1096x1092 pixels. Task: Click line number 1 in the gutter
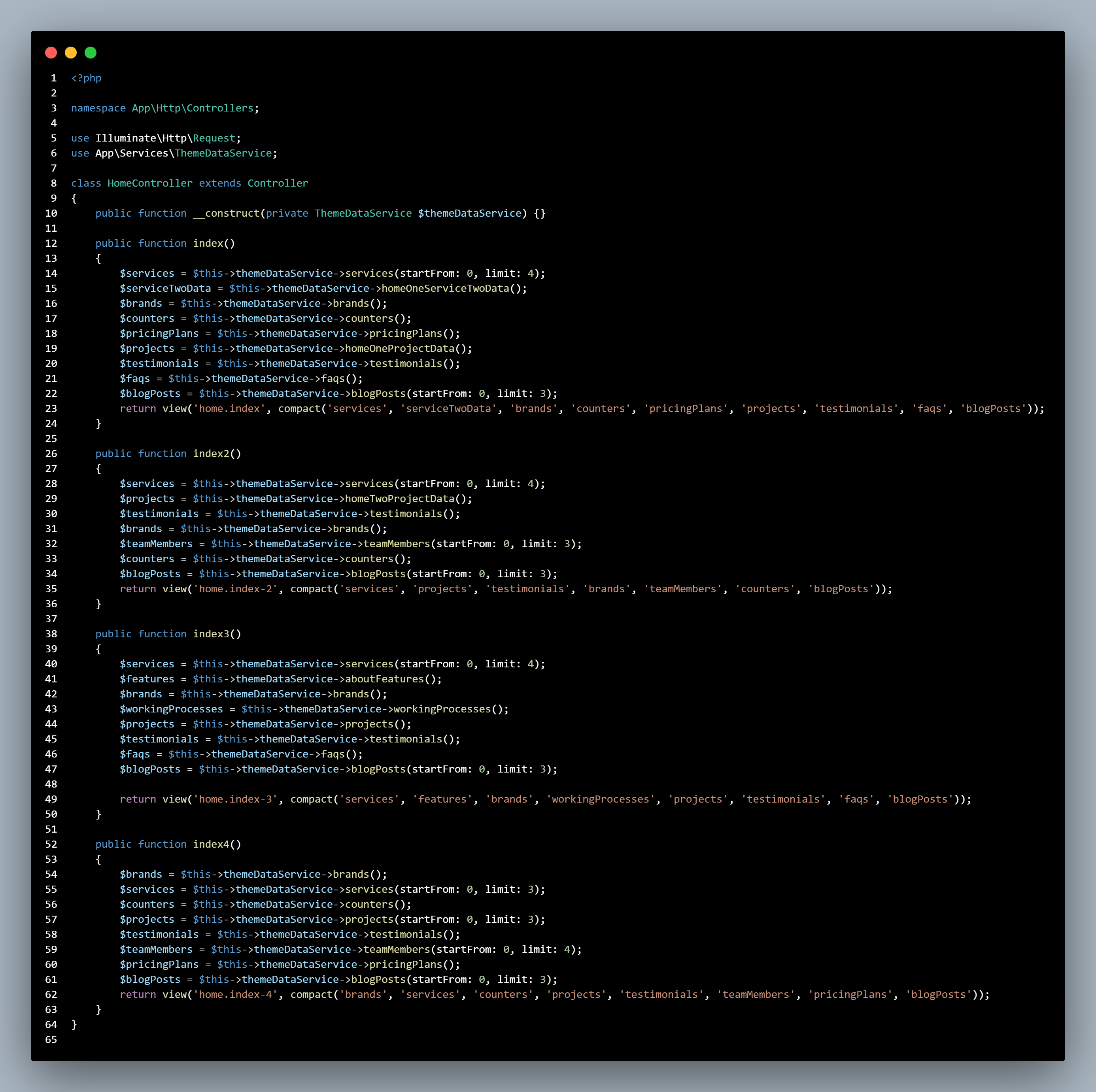(x=54, y=78)
